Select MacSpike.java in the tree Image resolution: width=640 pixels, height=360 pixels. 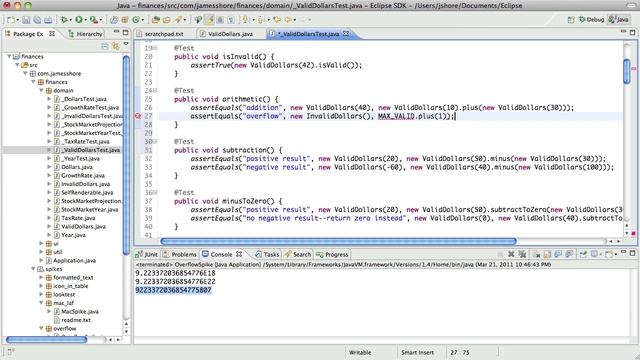[x=76, y=311]
